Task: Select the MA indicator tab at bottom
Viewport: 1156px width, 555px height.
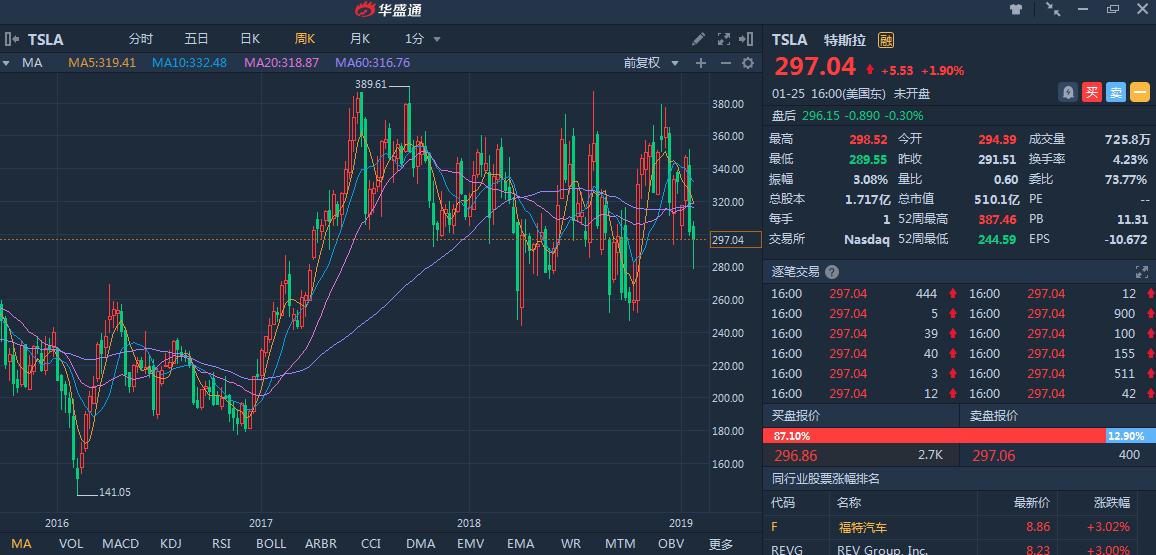Action: 21,544
